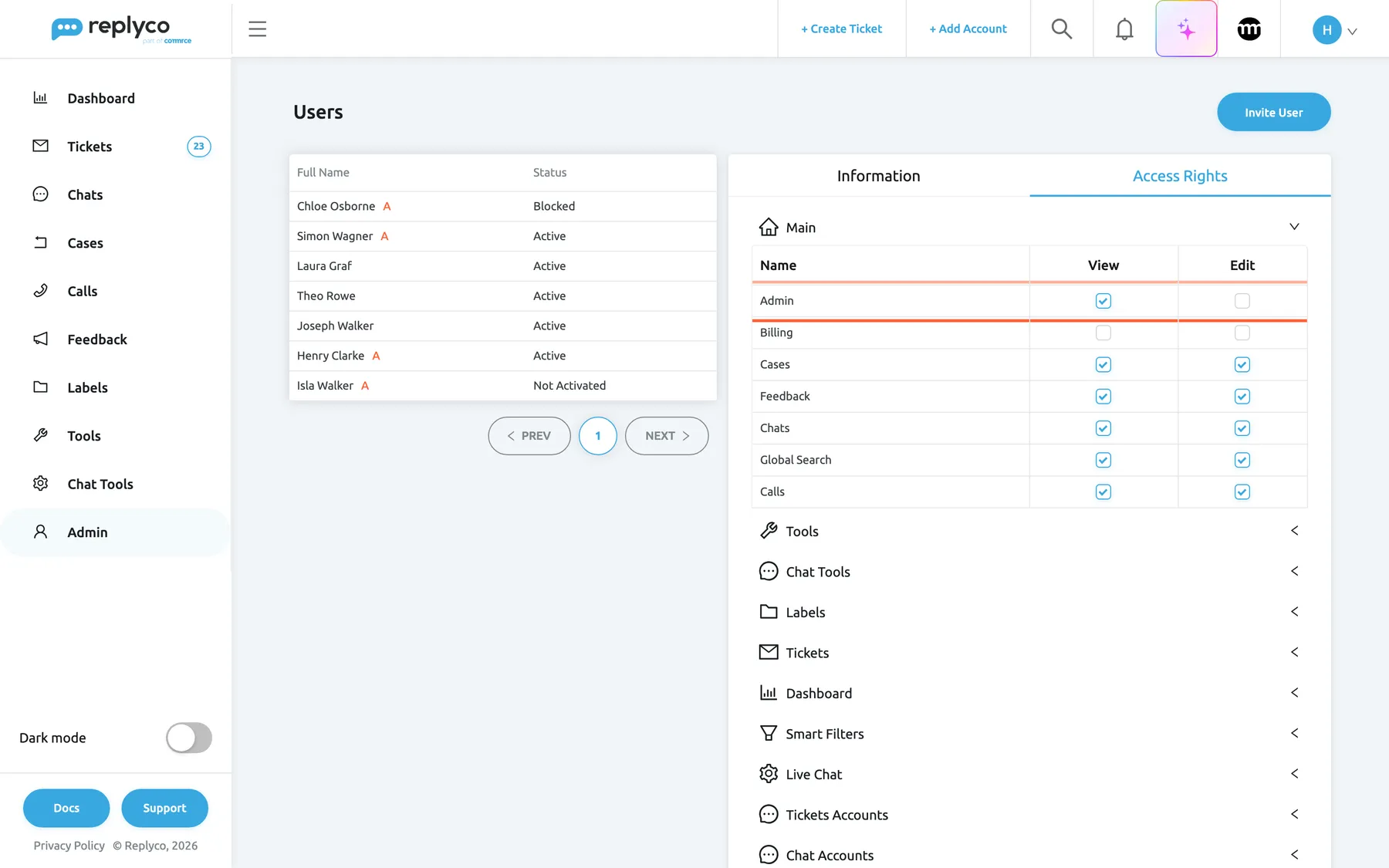
Task: Click the + Create Ticket link
Action: [x=841, y=29]
